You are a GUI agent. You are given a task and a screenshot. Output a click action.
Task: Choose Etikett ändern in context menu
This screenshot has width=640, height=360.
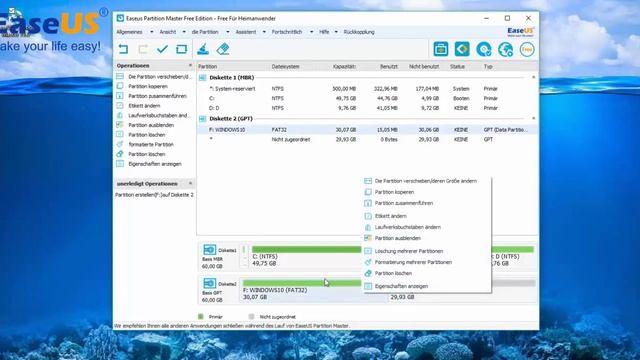coord(391,216)
